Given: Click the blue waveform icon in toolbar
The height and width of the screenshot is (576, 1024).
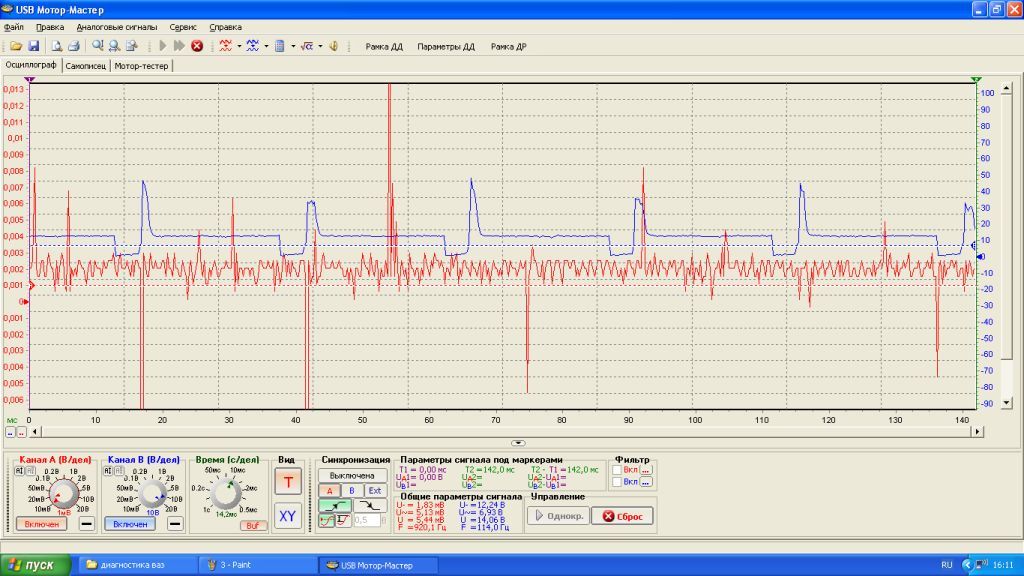Looking at the screenshot, I should click(252, 46).
